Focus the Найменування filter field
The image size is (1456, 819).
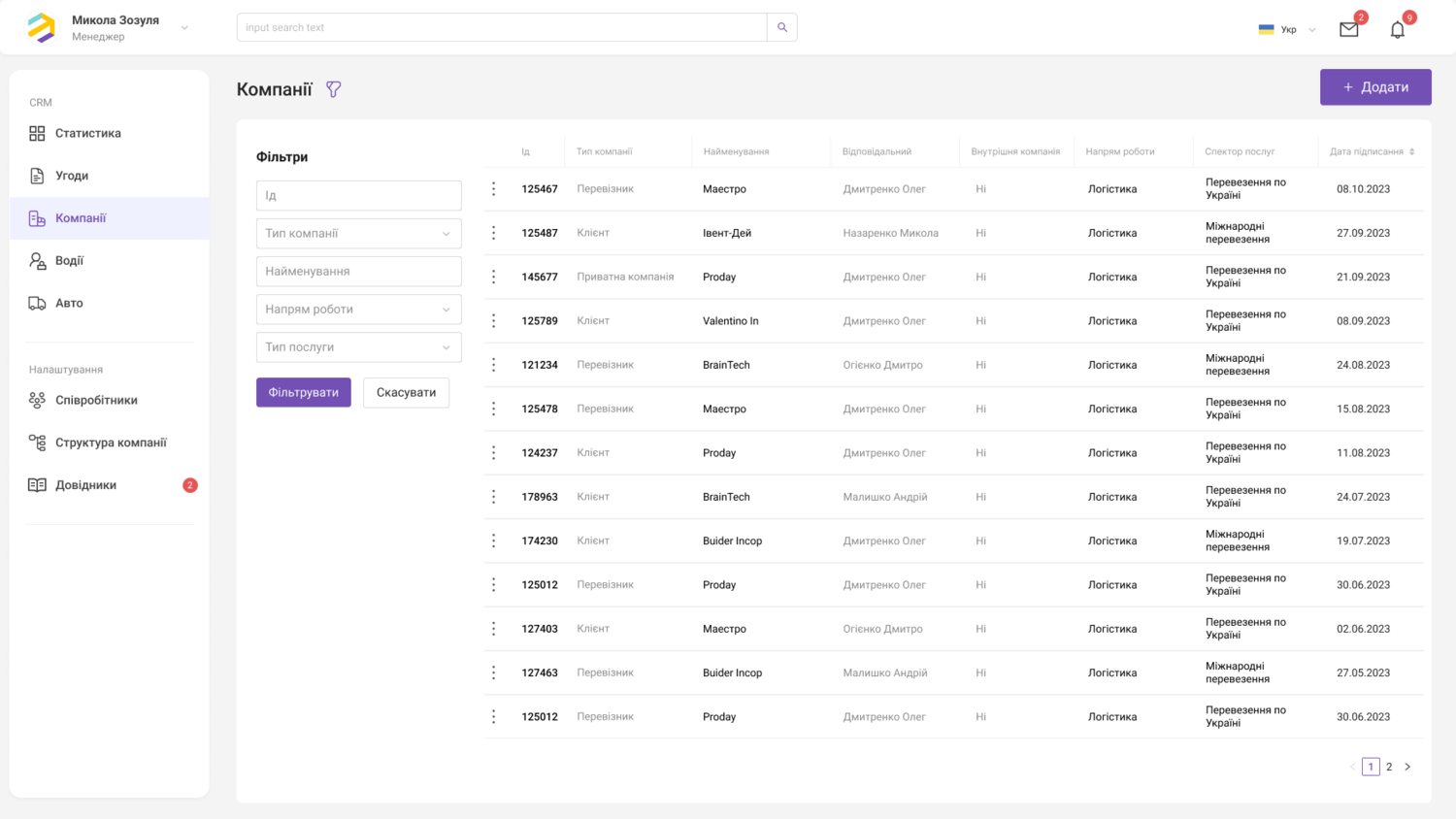pyautogui.click(x=359, y=272)
